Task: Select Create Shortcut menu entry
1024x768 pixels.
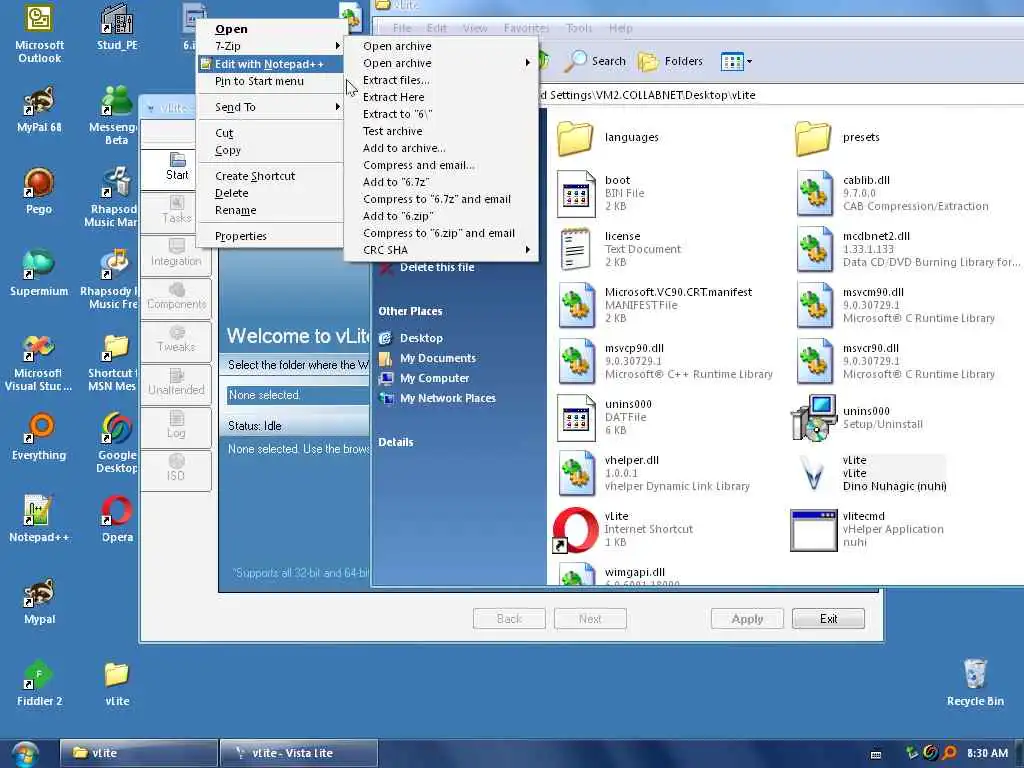Action: pos(272,176)
